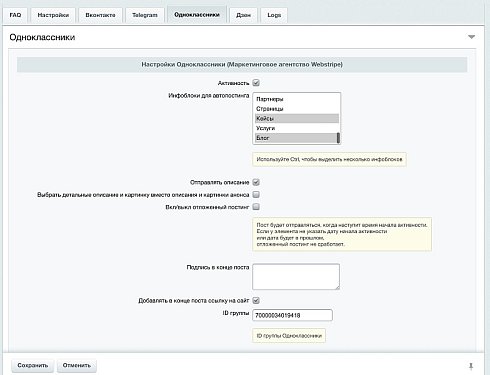
Task: Click the ID группы Одноклассники hint
Action: (289, 336)
